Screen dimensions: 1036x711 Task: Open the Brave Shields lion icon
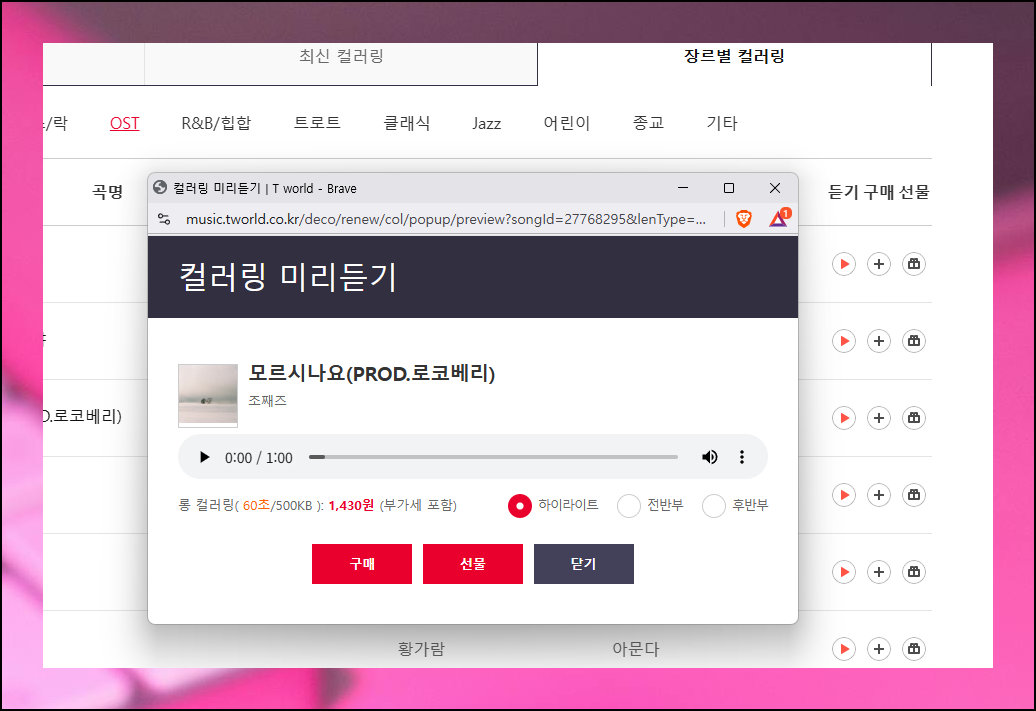coord(744,219)
